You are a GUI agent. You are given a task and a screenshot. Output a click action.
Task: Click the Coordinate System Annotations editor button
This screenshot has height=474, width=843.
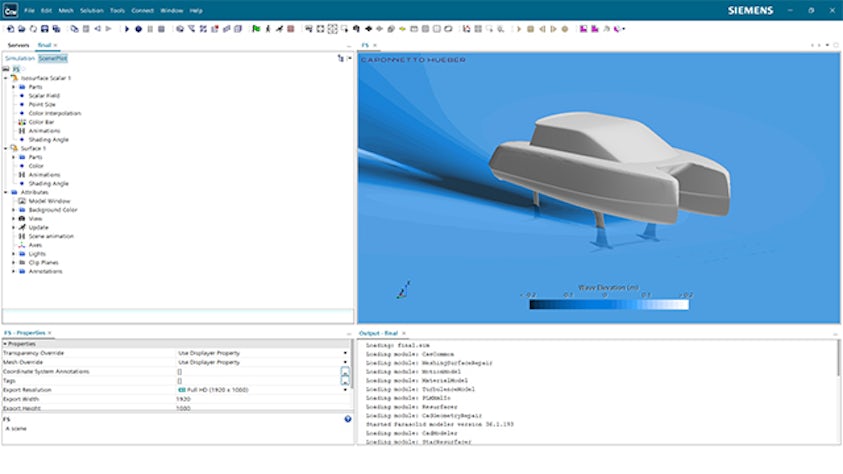click(345, 372)
